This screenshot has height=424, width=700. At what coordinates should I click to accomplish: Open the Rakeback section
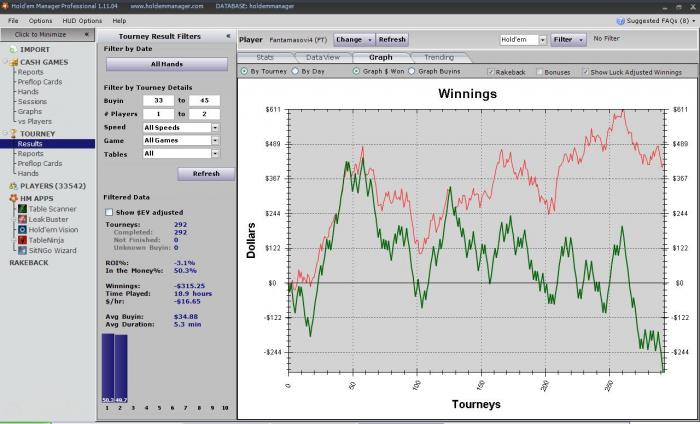point(29,263)
